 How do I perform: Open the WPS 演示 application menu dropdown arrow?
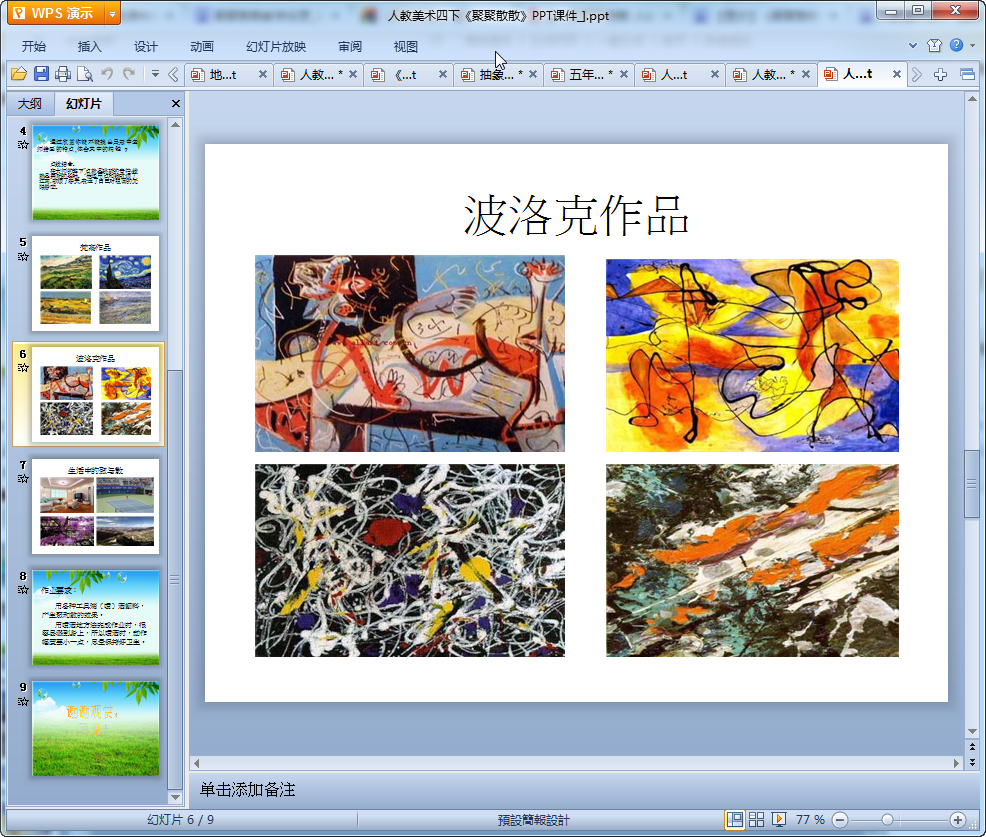112,13
